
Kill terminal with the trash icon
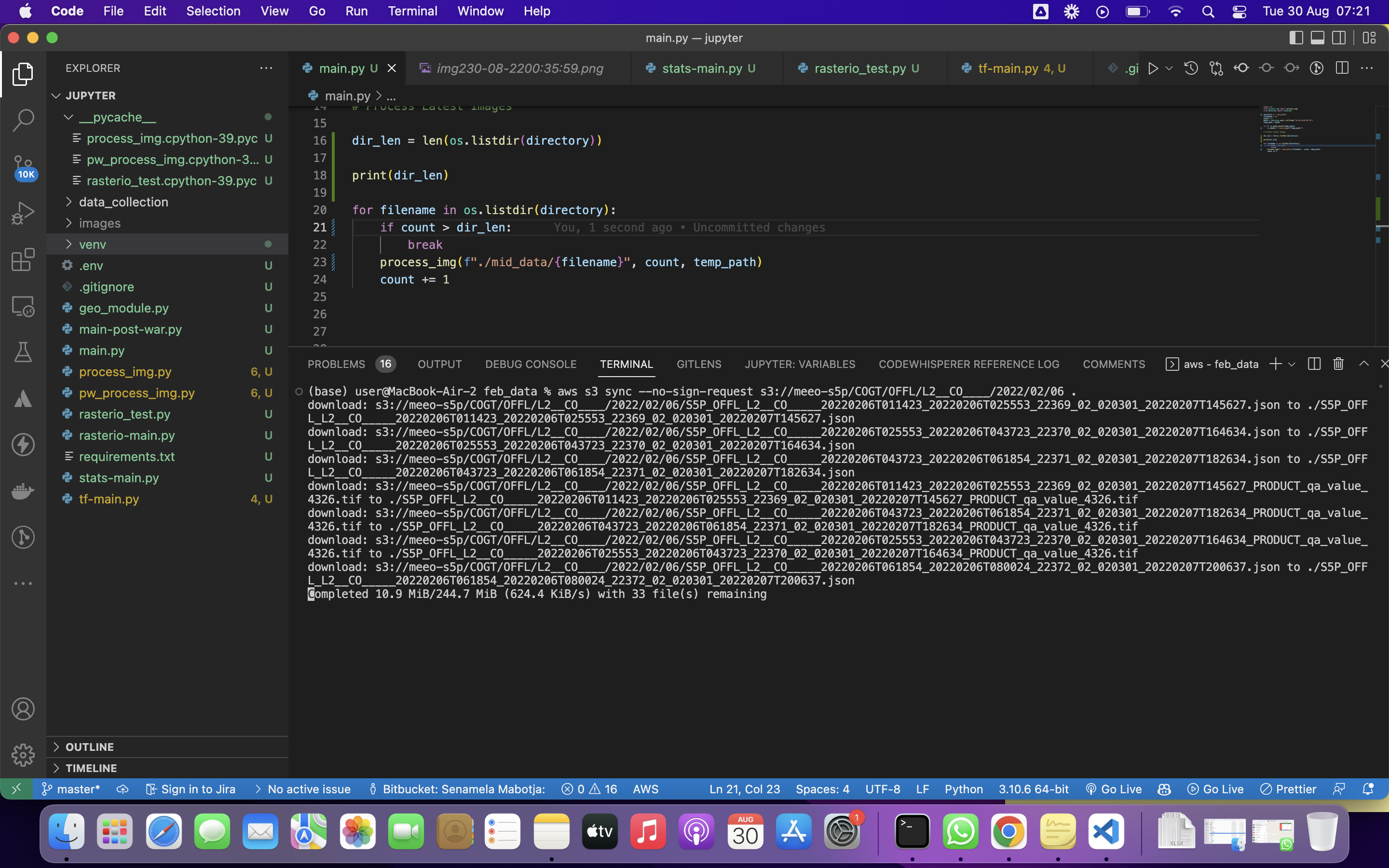[x=1338, y=364]
